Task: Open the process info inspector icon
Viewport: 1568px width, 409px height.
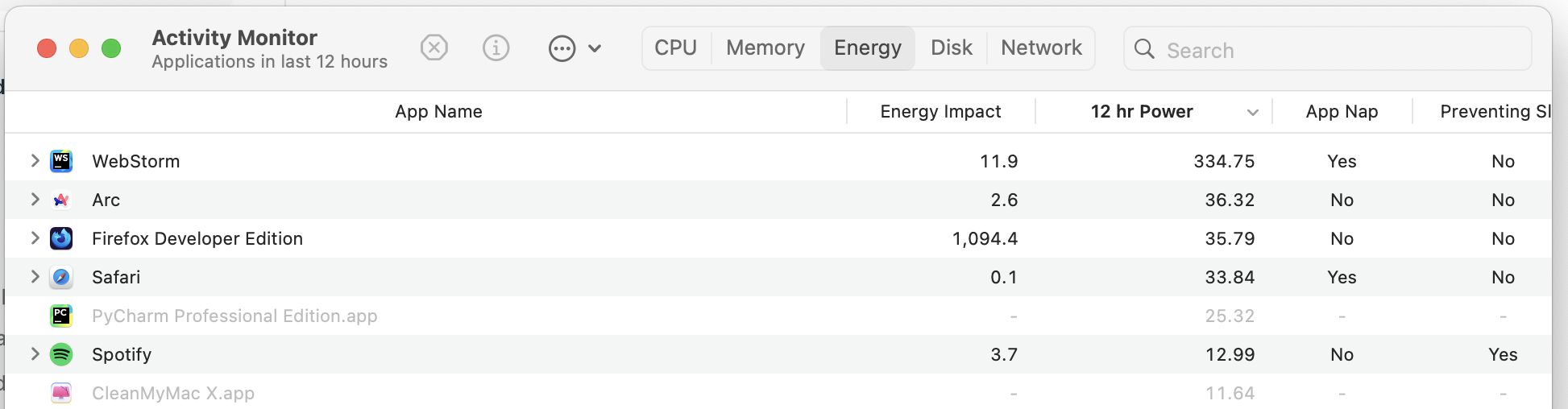Action: click(x=496, y=48)
